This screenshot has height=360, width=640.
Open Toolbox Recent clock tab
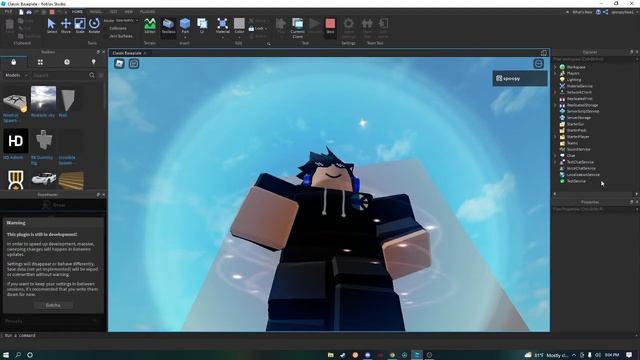coord(67,62)
